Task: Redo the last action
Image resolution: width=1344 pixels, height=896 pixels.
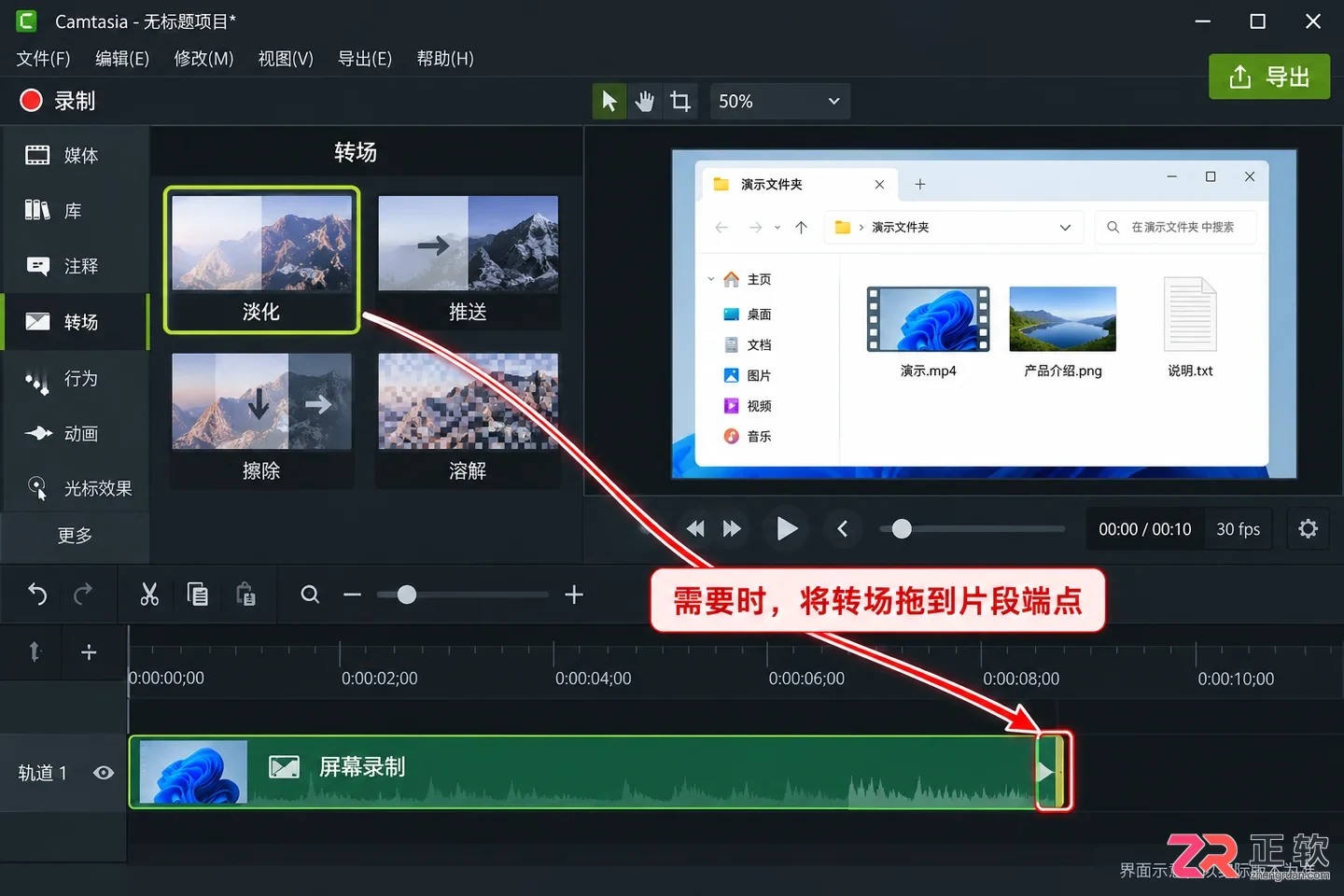Action: pos(83,595)
